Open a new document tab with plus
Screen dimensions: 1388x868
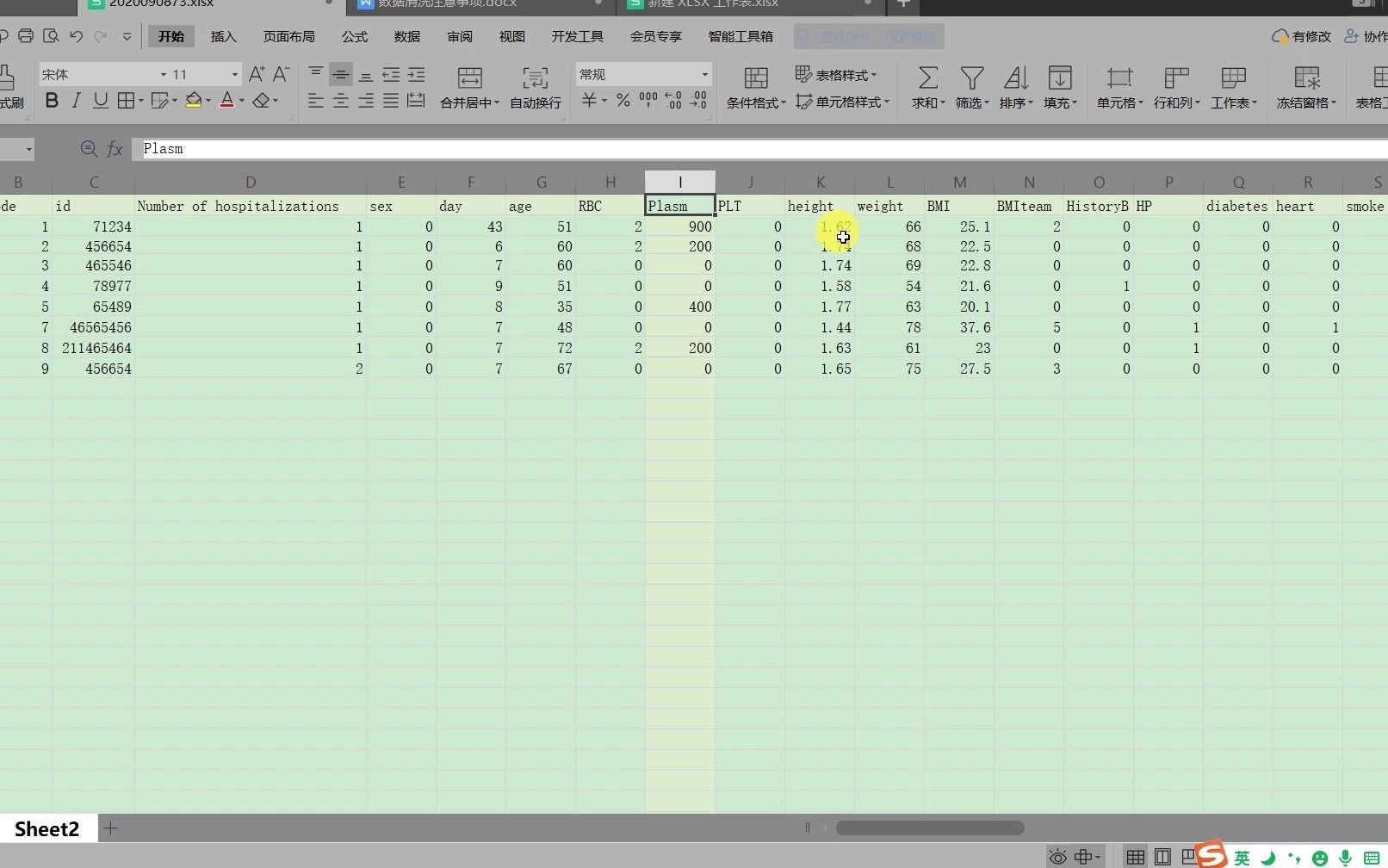903,4
